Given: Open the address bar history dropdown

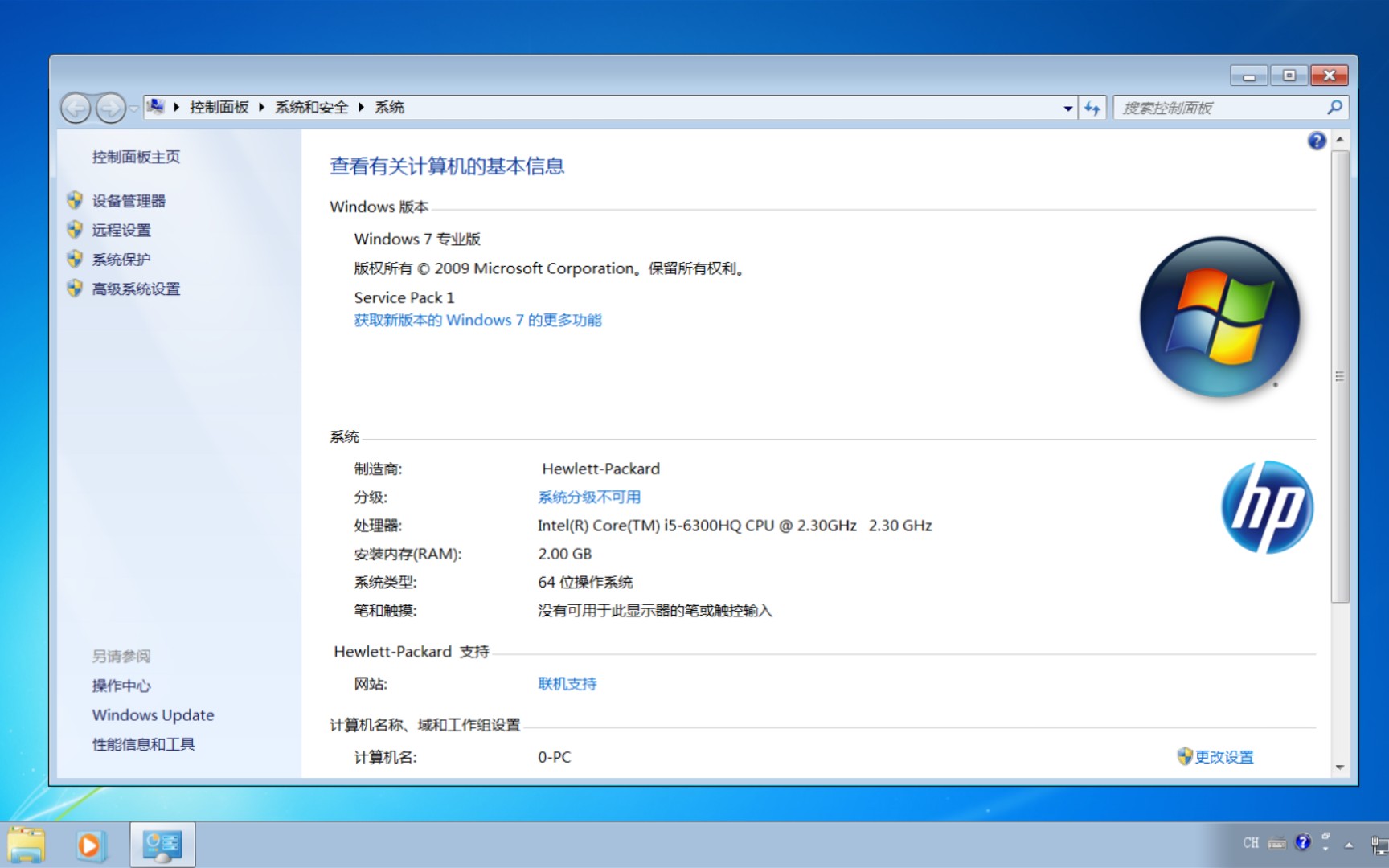Looking at the screenshot, I should [1067, 108].
